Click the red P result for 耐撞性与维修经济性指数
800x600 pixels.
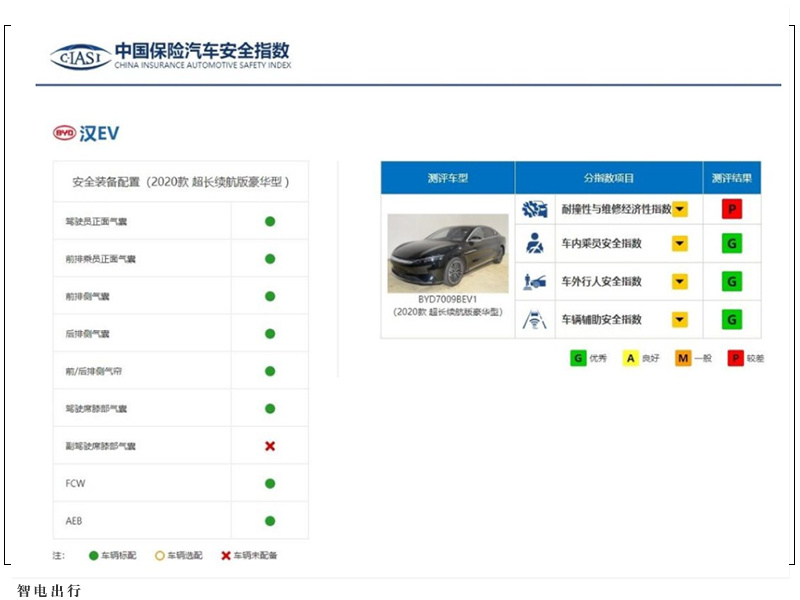732,209
